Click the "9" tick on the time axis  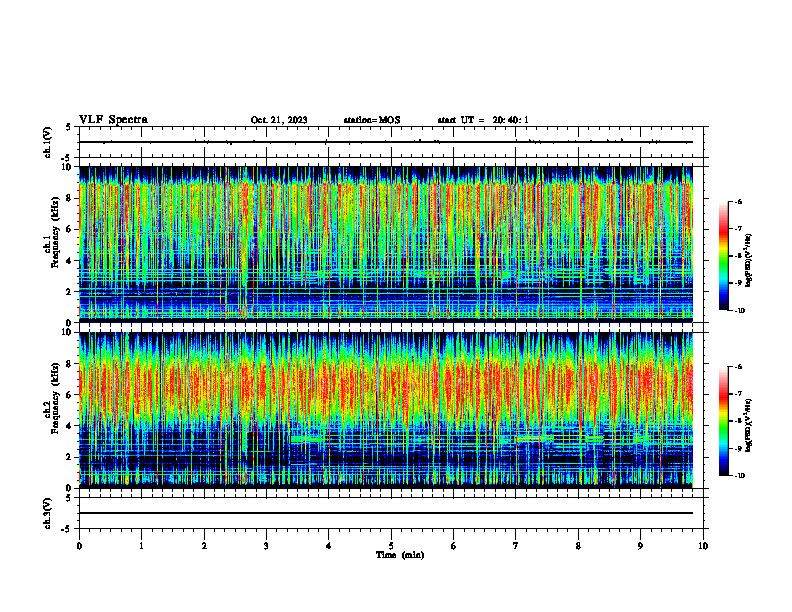click(x=640, y=546)
